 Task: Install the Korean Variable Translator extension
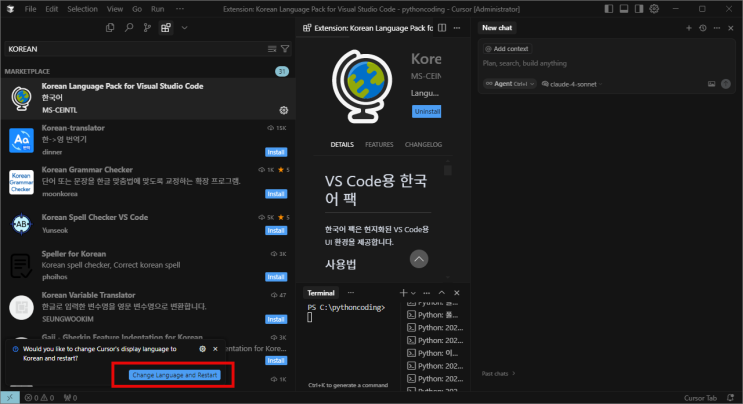(x=276, y=319)
